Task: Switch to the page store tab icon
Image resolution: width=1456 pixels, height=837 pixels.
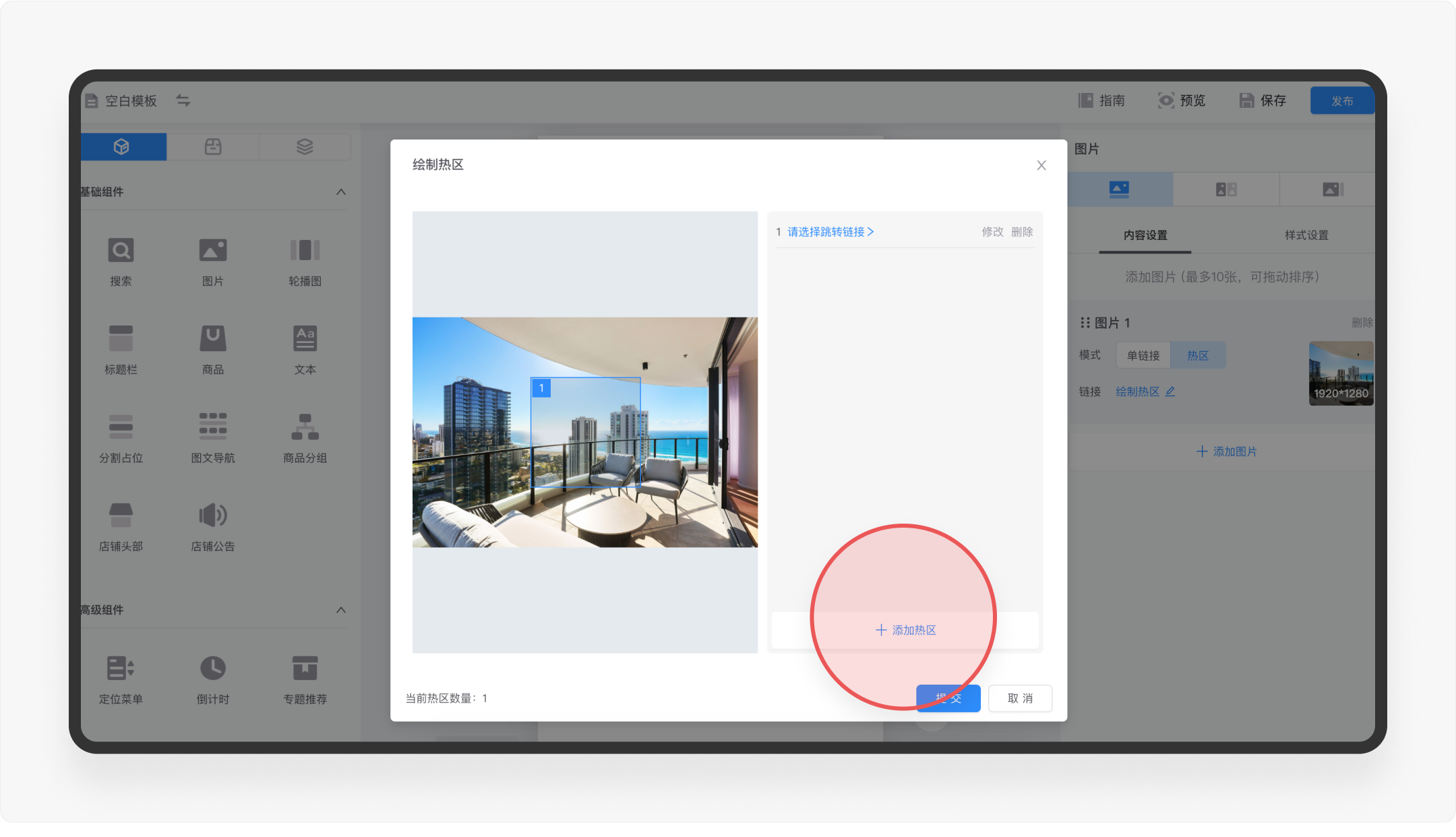Action: coord(213,146)
